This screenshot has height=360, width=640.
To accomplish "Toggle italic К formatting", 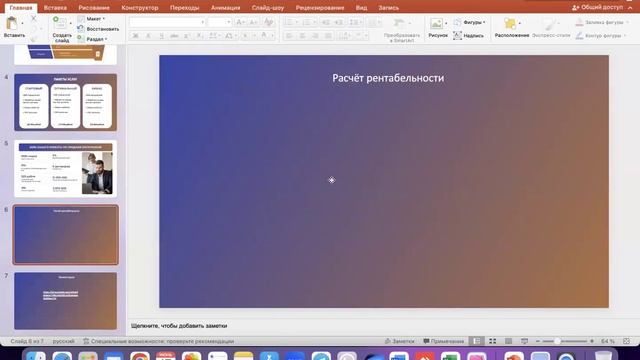I will 149,36.
